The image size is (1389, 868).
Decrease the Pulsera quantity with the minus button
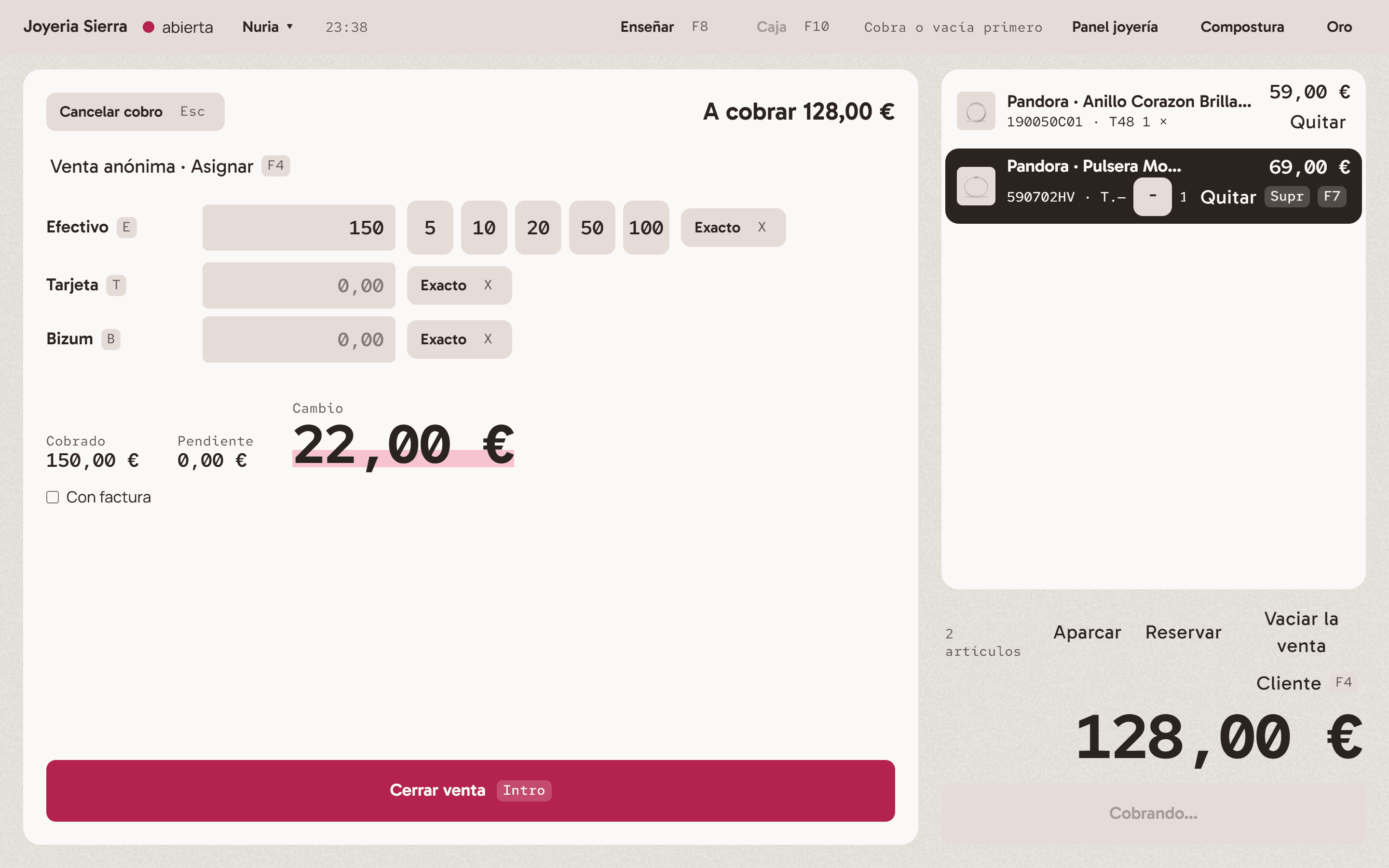point(1152,196)
